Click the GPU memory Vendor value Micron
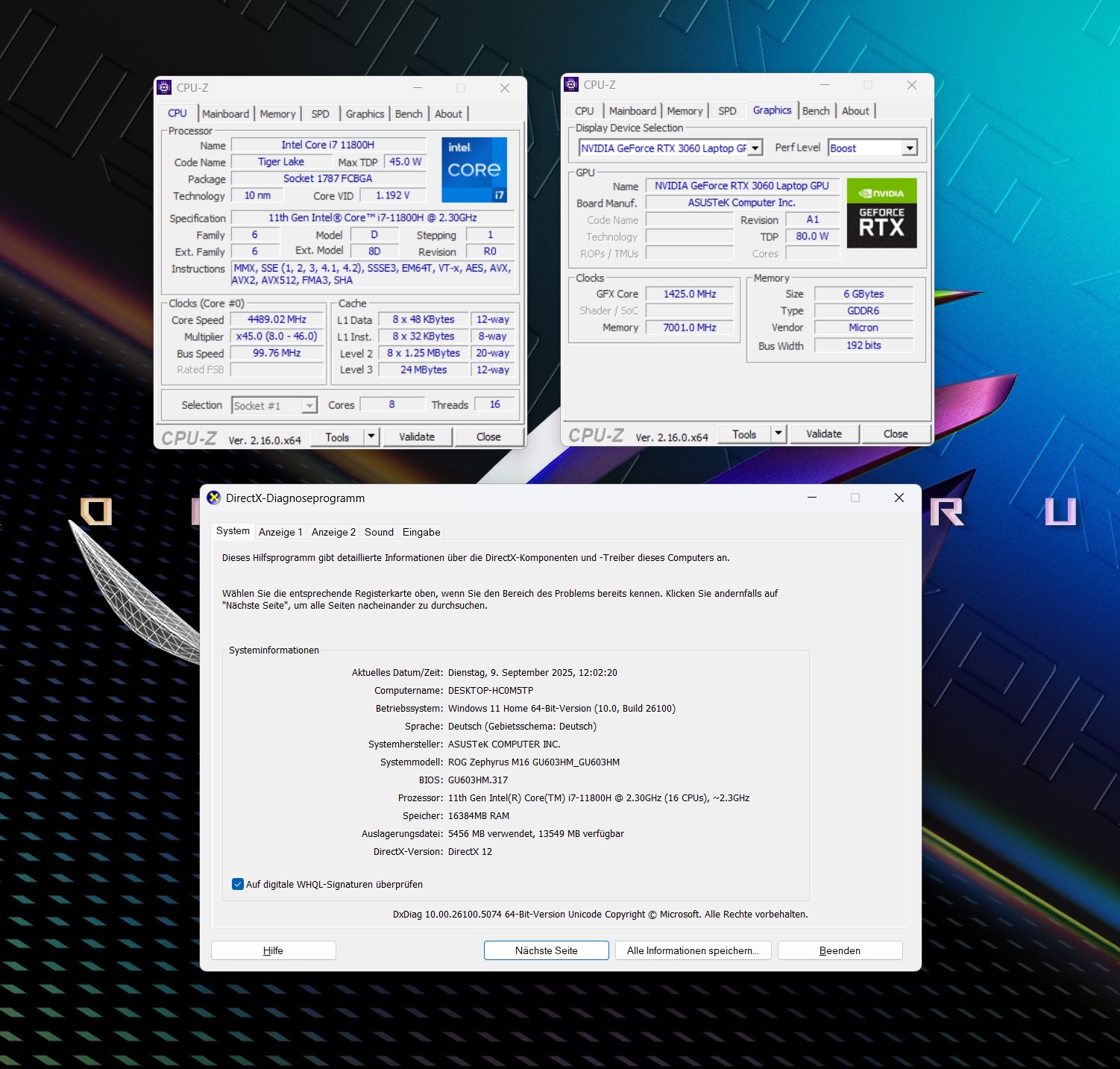Viewport: 1120px width, 1069px height. tap(863, 327)
